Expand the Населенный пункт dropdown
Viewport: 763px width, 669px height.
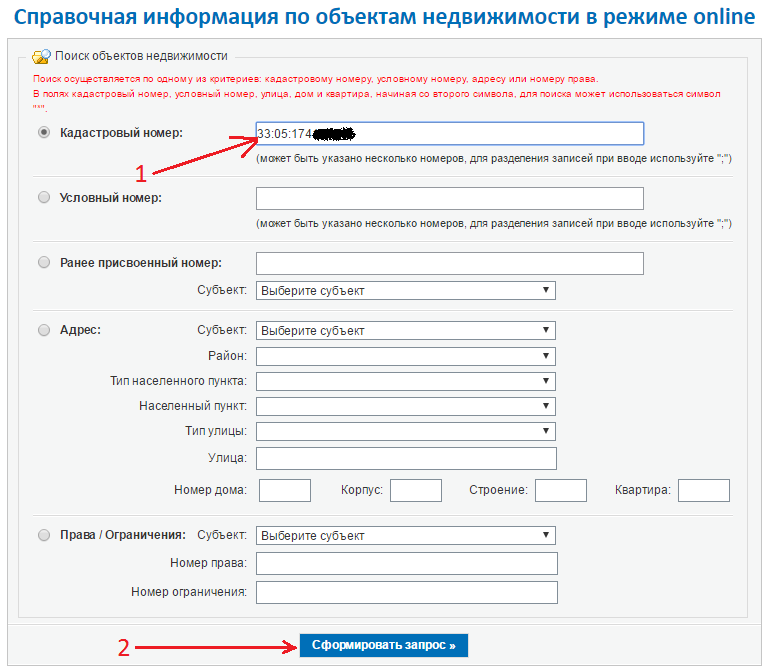point(405,406)
